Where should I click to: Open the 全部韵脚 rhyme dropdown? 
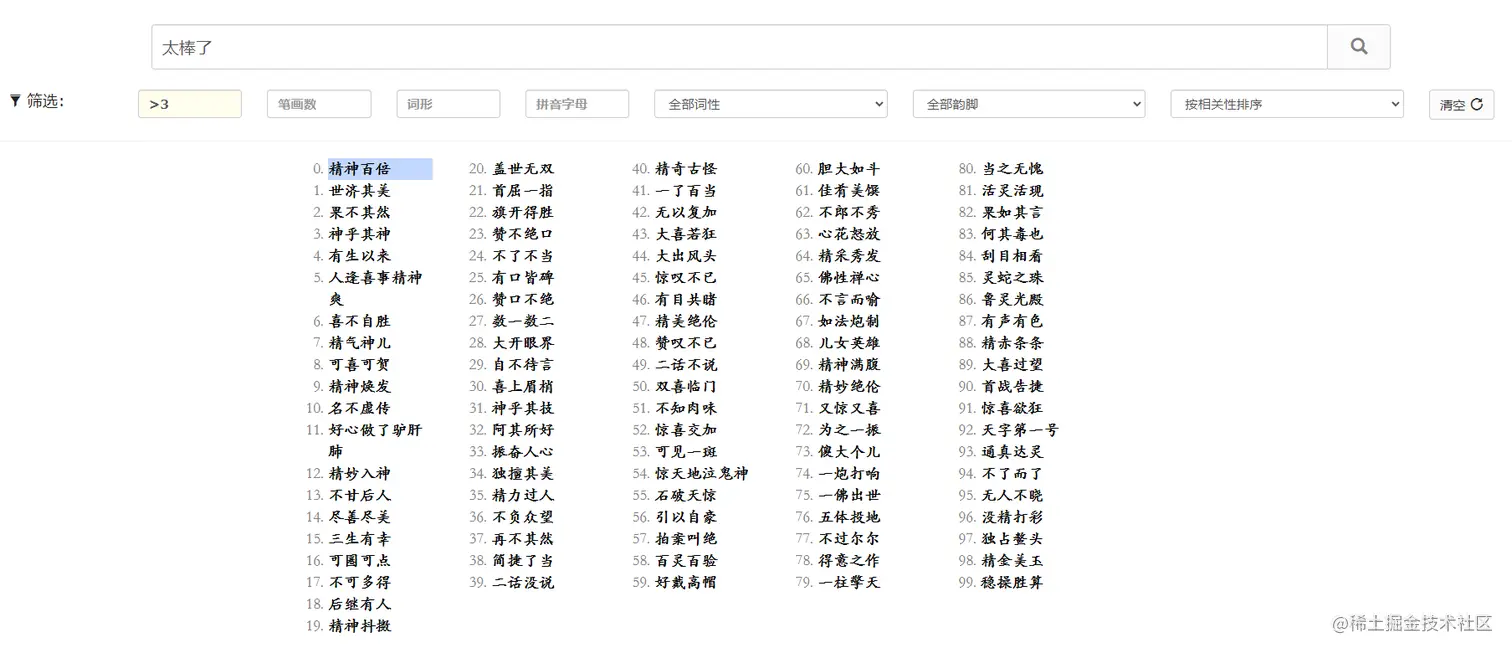pyautogui.click(x=1029, y=104)
